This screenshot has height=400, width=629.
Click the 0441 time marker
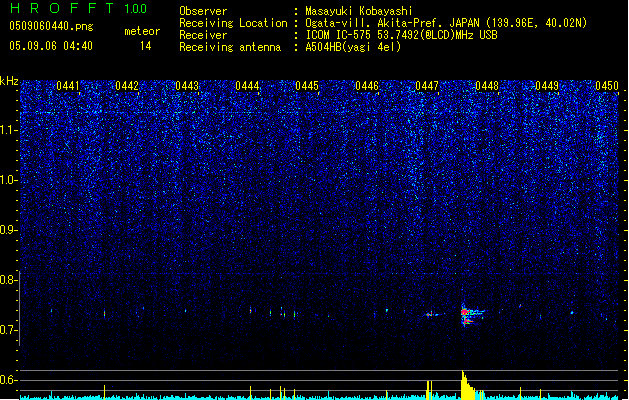pos(68,86)
